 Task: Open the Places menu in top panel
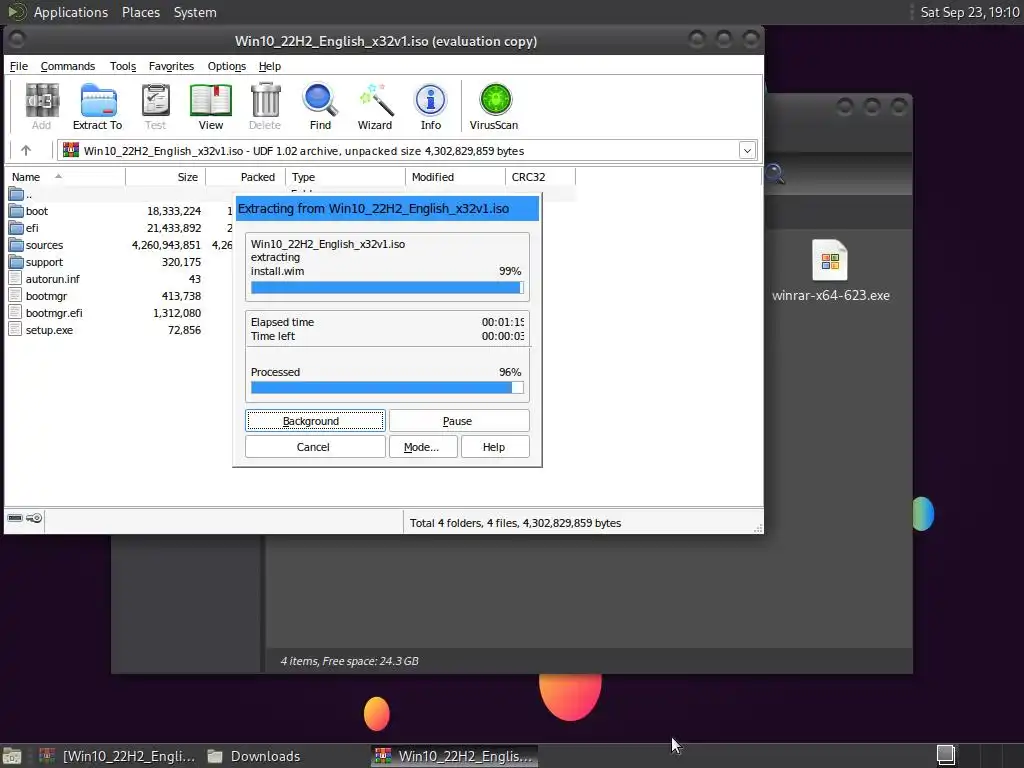[141, 12]
